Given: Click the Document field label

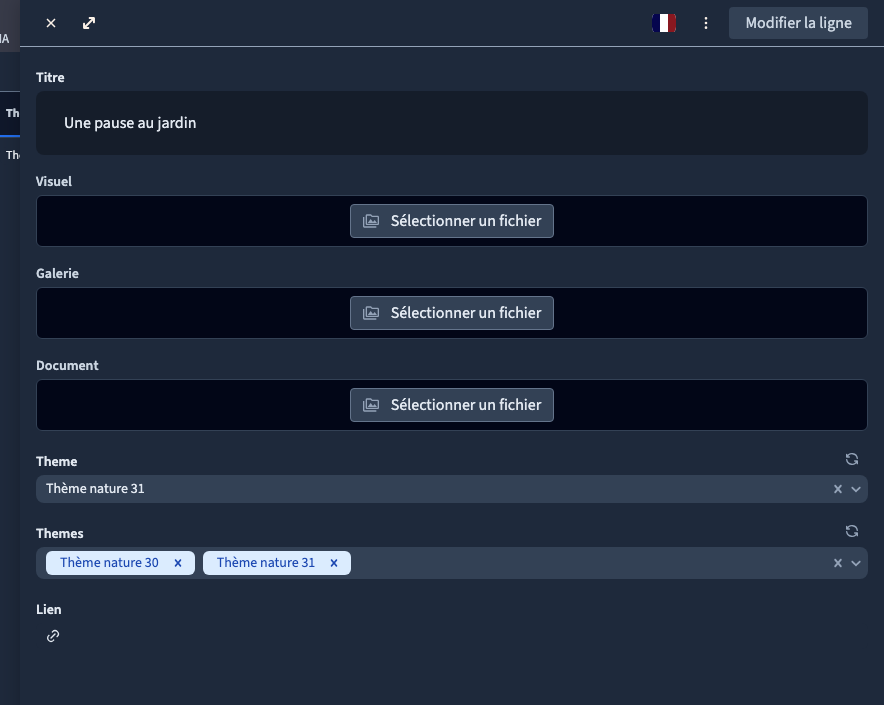Looking at the screenshot, I should point(67,365).
